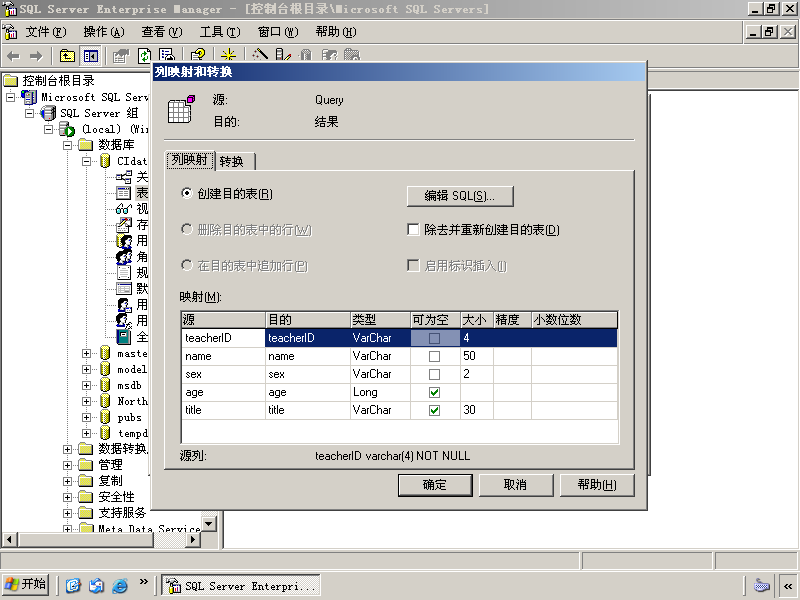This screenshot has height=600, width=800.
Task: Click the Refresh toolbar icon
Action: [x=144, y=56]
